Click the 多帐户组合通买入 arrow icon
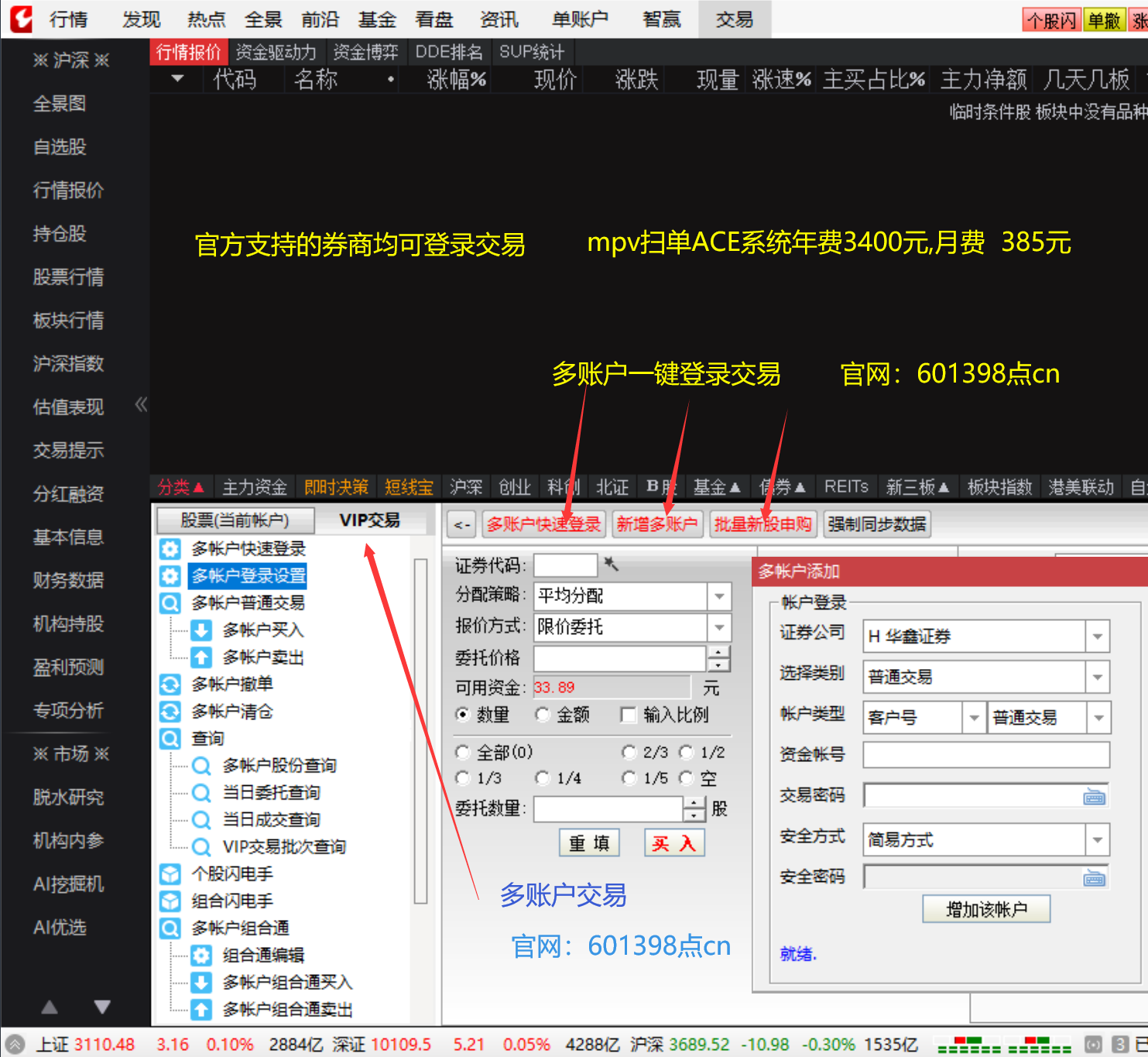Image resolution: width=1148 pixels, height=1057 pixels. pos(201,983)
